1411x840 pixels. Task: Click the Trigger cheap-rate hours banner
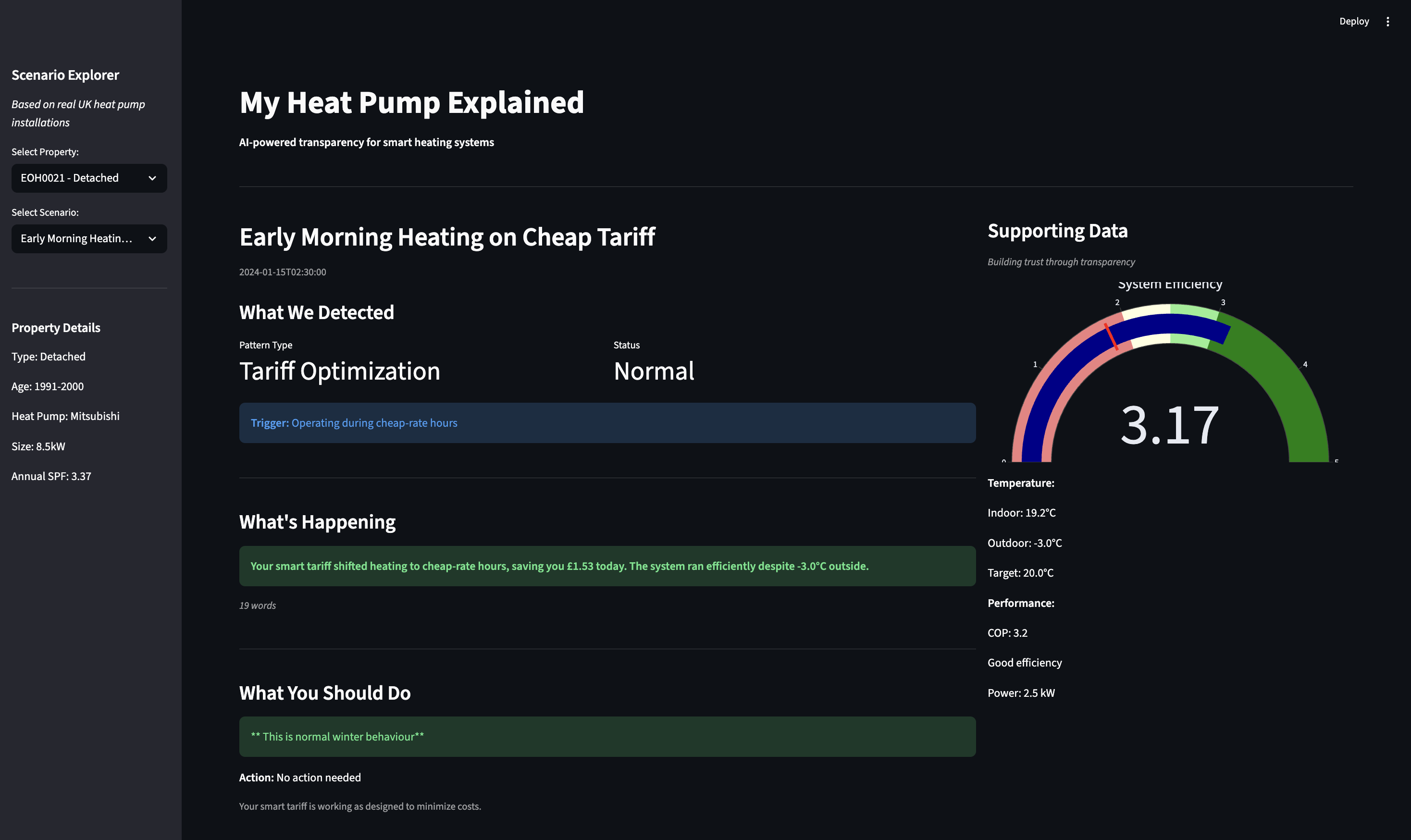pos(606,423)
